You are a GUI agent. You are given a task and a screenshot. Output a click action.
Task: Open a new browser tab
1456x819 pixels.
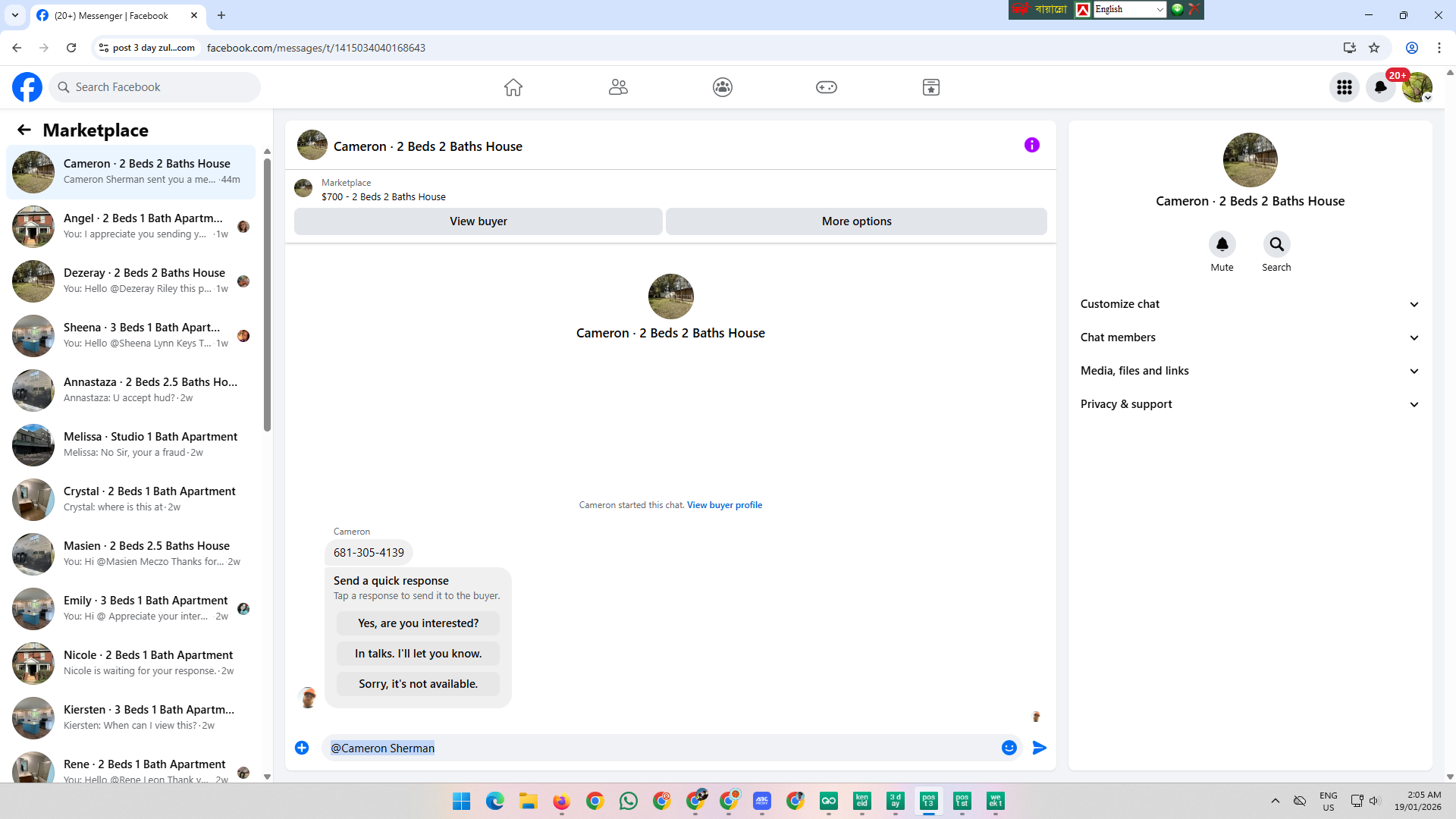tap(221, 15)
